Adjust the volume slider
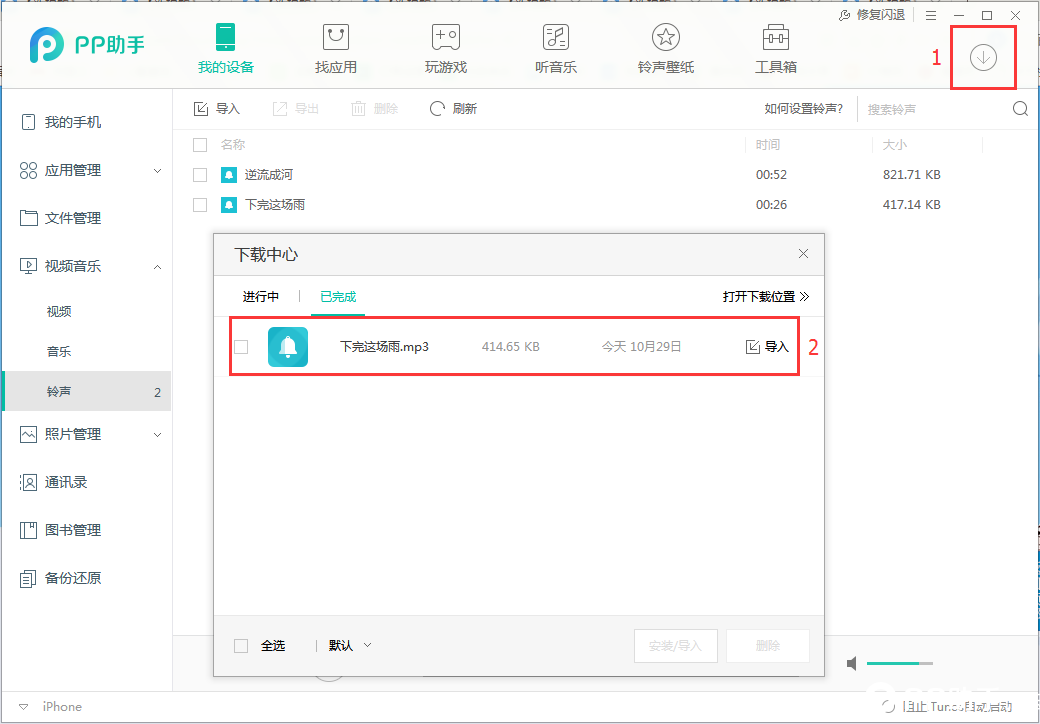 [x=899, y=664]
